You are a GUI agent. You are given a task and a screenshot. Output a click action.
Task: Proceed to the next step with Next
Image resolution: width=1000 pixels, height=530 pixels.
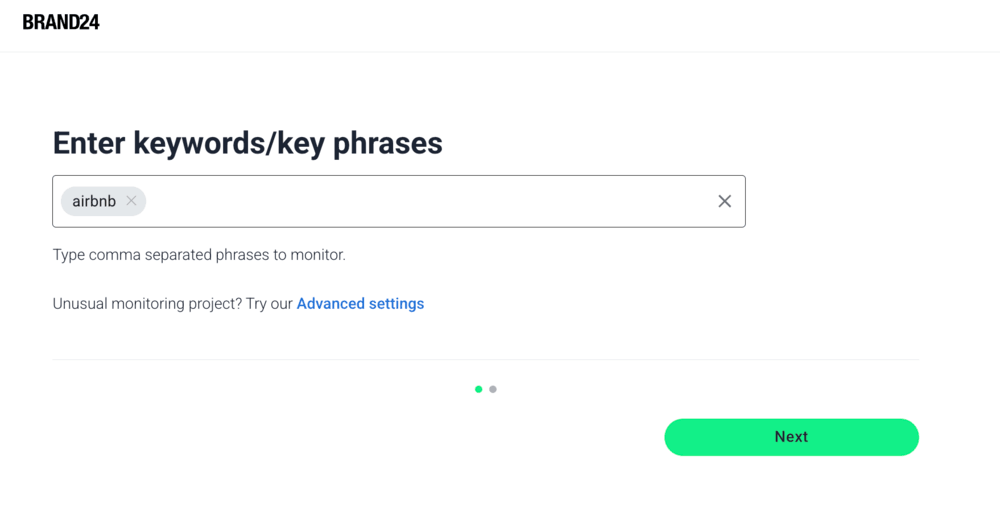[791, 437]
